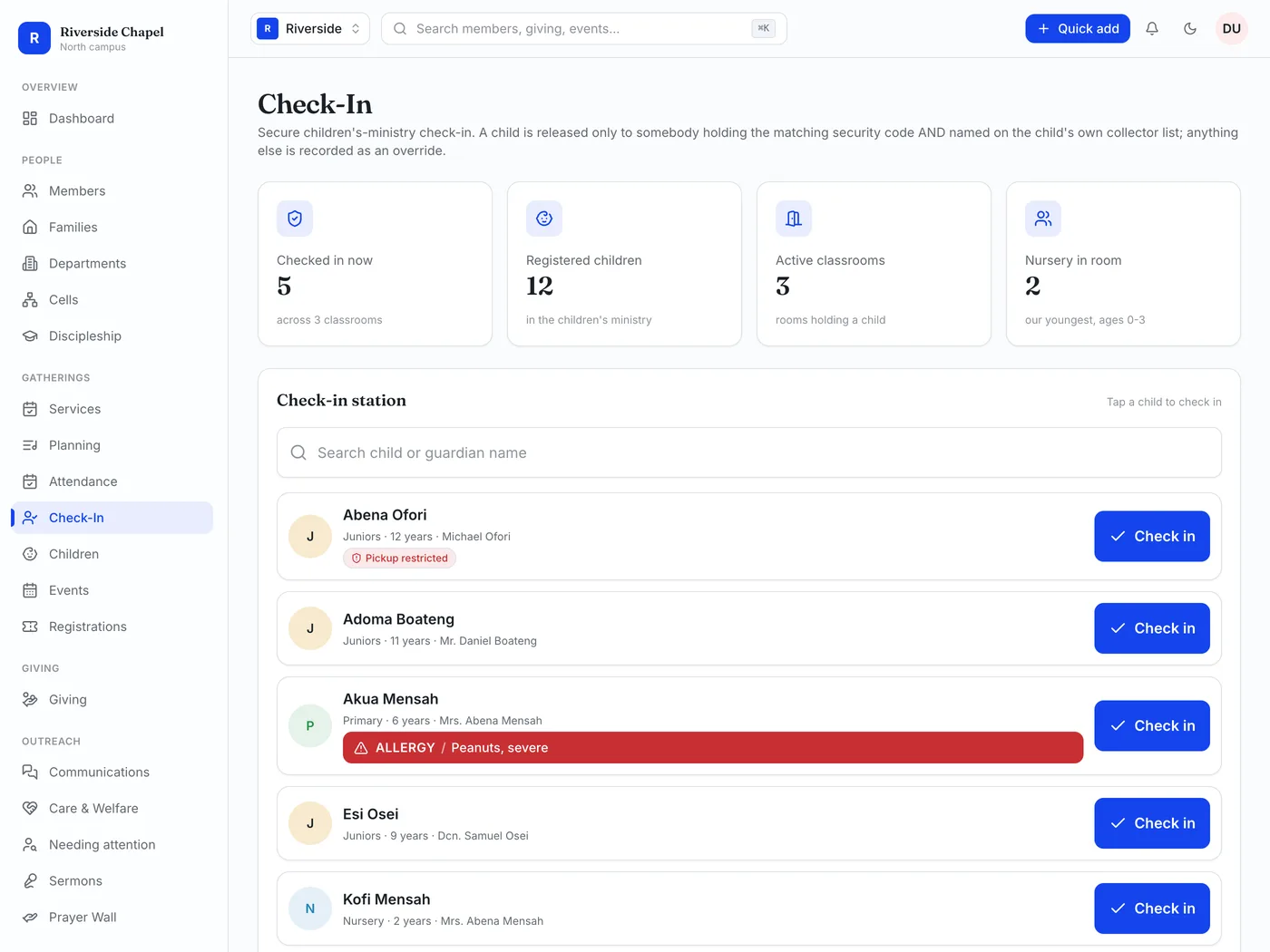This screenshot has height=952, width=1270.
Task: Focus the child or guardian search box
Action: [x=749, y=452]
